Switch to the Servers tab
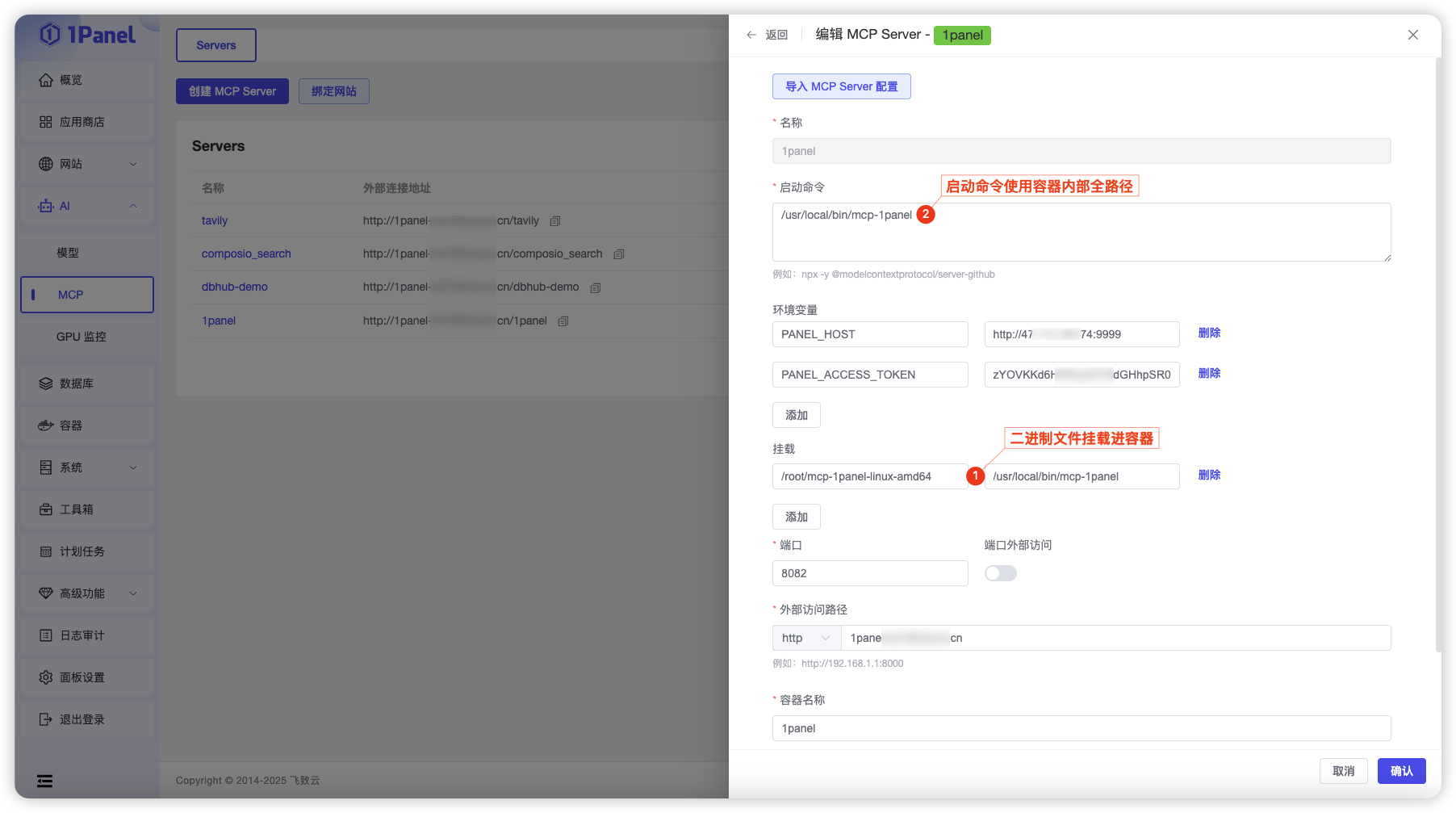This screenshot has width=1456, height=813. coord(216,45)
